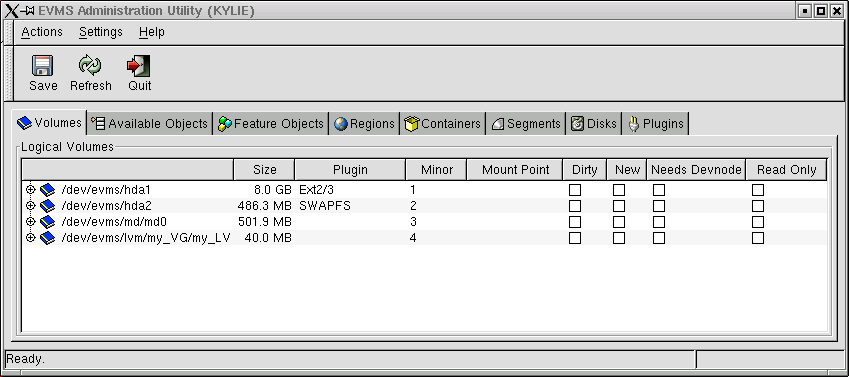Screen dimensions: 849x377
Task: Click the Quit door icon
Action: pos(139,66)
